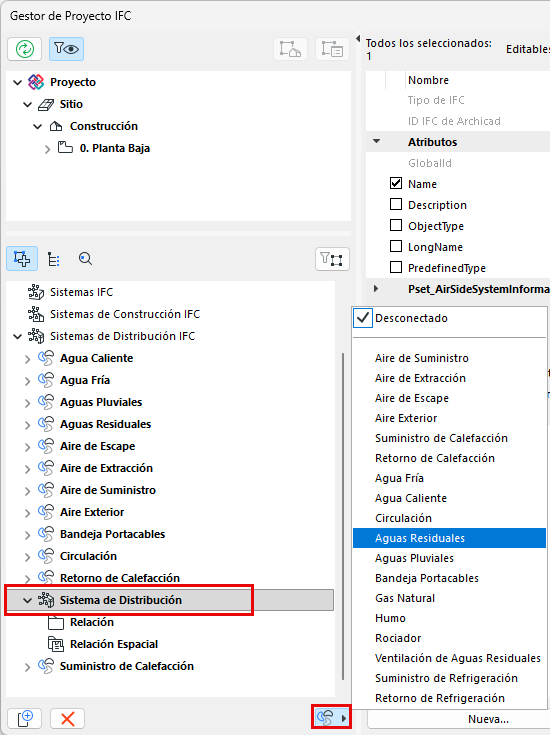Enable the Description attribute checkbox
The width and height of the screenshot is (550, 735).
[396, 204]
